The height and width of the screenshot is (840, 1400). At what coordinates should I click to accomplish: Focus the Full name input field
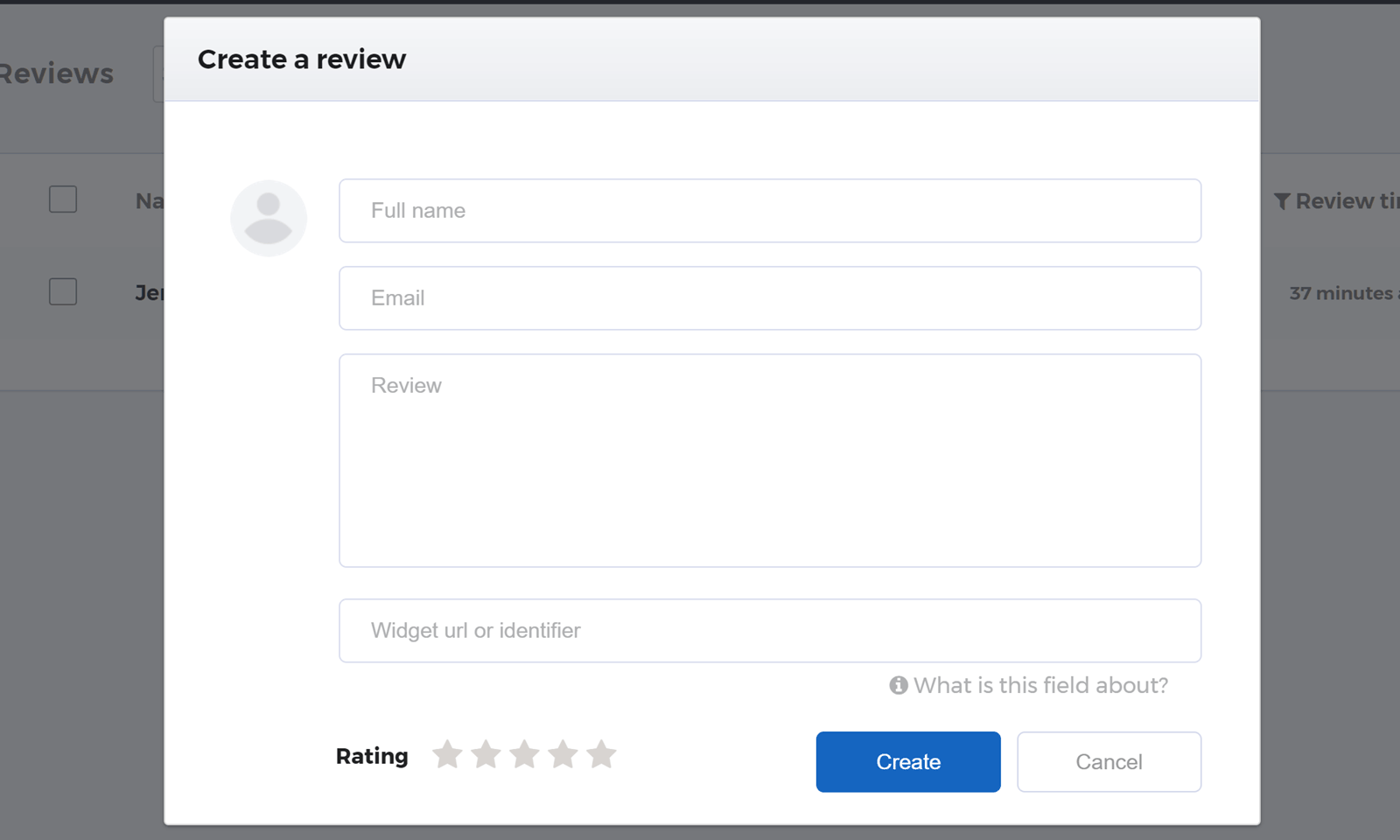click(769, 211)
